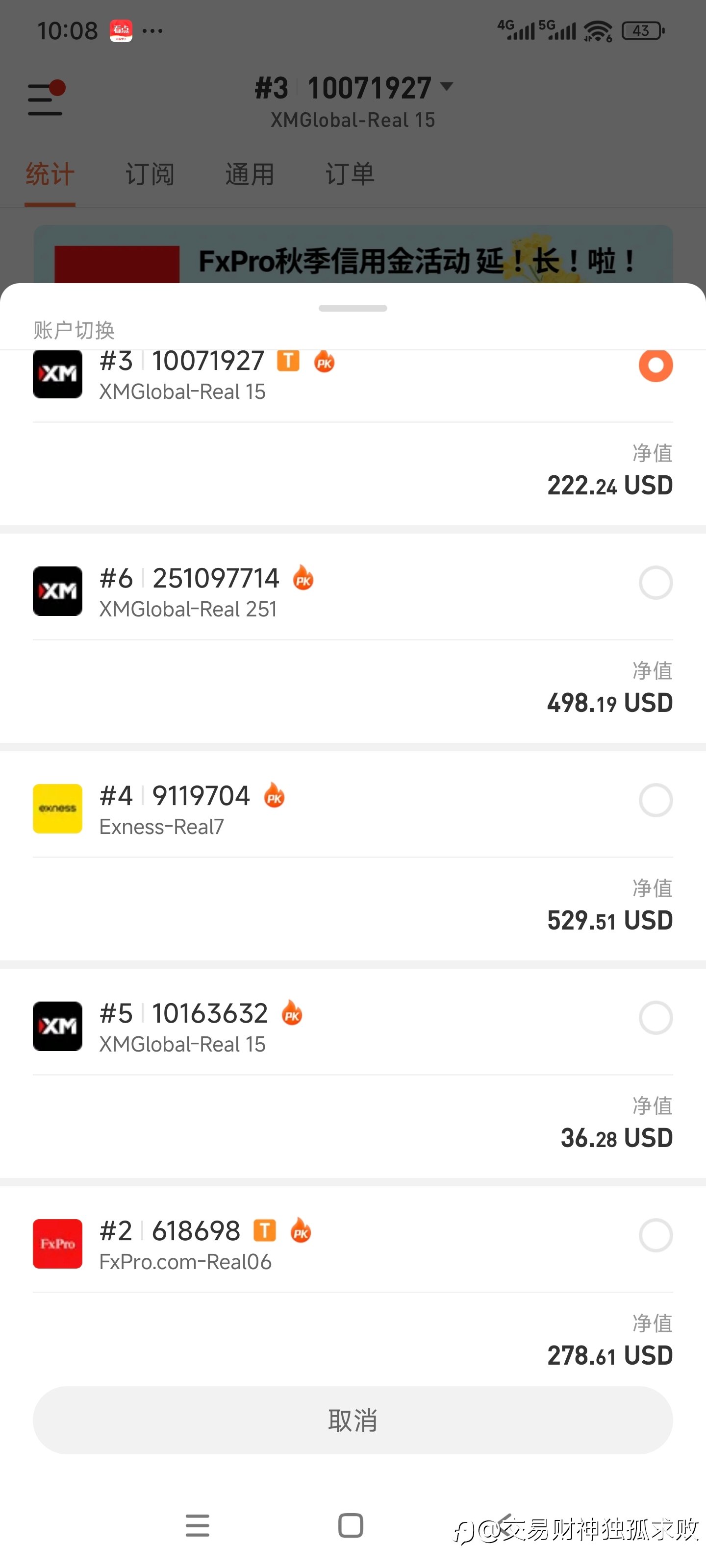The width and height of the screenshot is (706, 1568).
Task: Tap the red FxPro broker logo
Action: click(x=57, y=1244)
